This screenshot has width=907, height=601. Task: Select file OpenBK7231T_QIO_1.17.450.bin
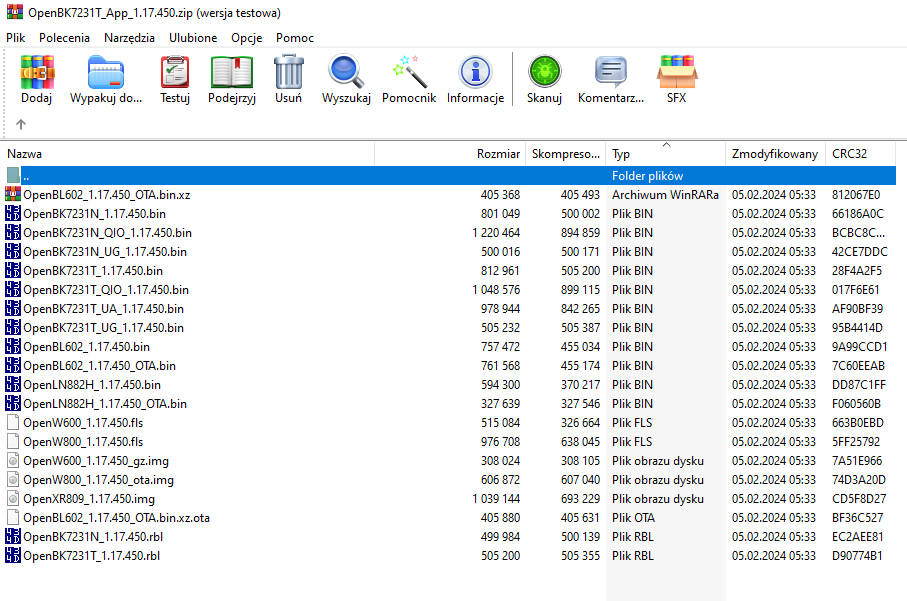(x=106, y=290)
